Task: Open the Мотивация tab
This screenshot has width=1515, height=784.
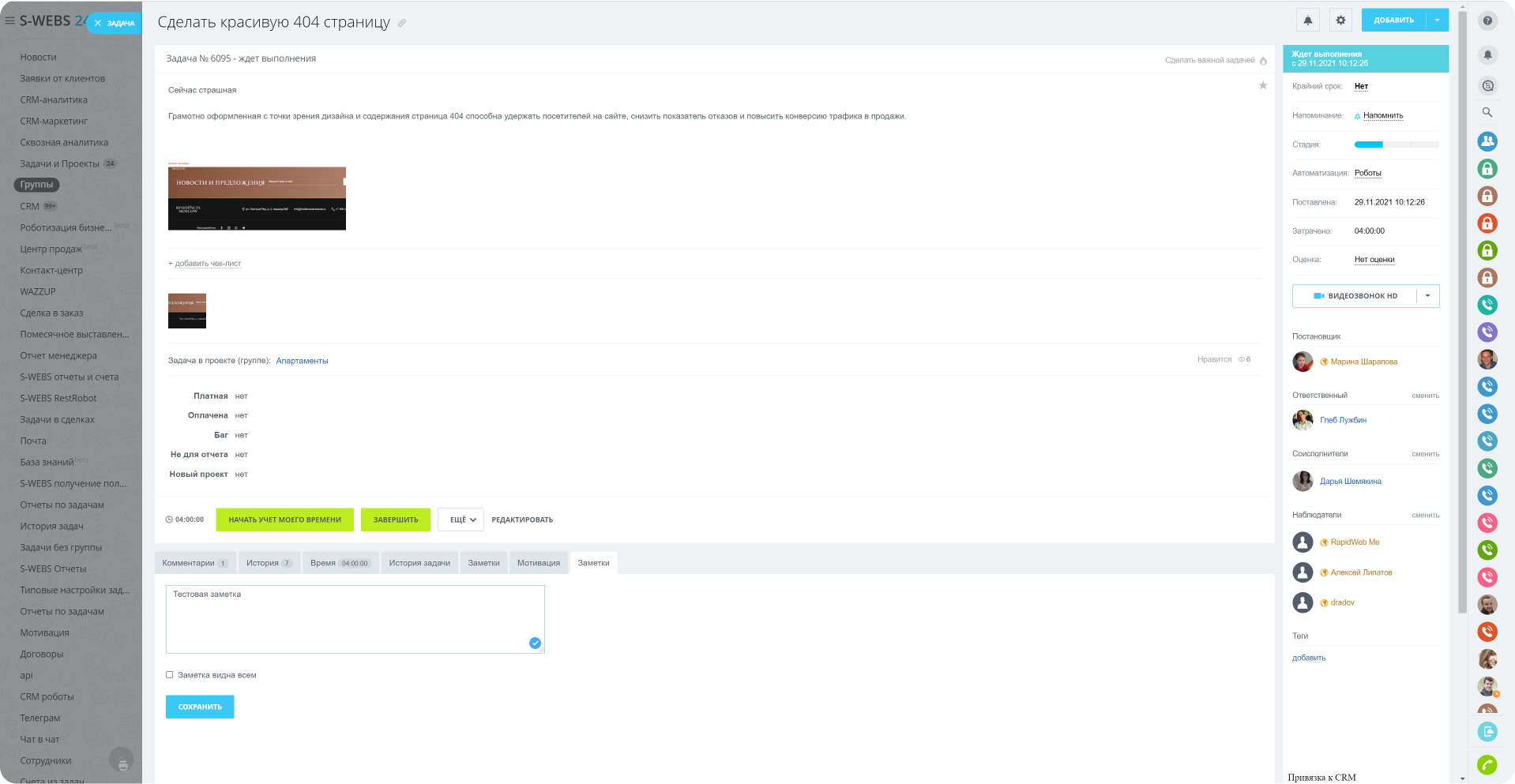Action: coord(539,563)
